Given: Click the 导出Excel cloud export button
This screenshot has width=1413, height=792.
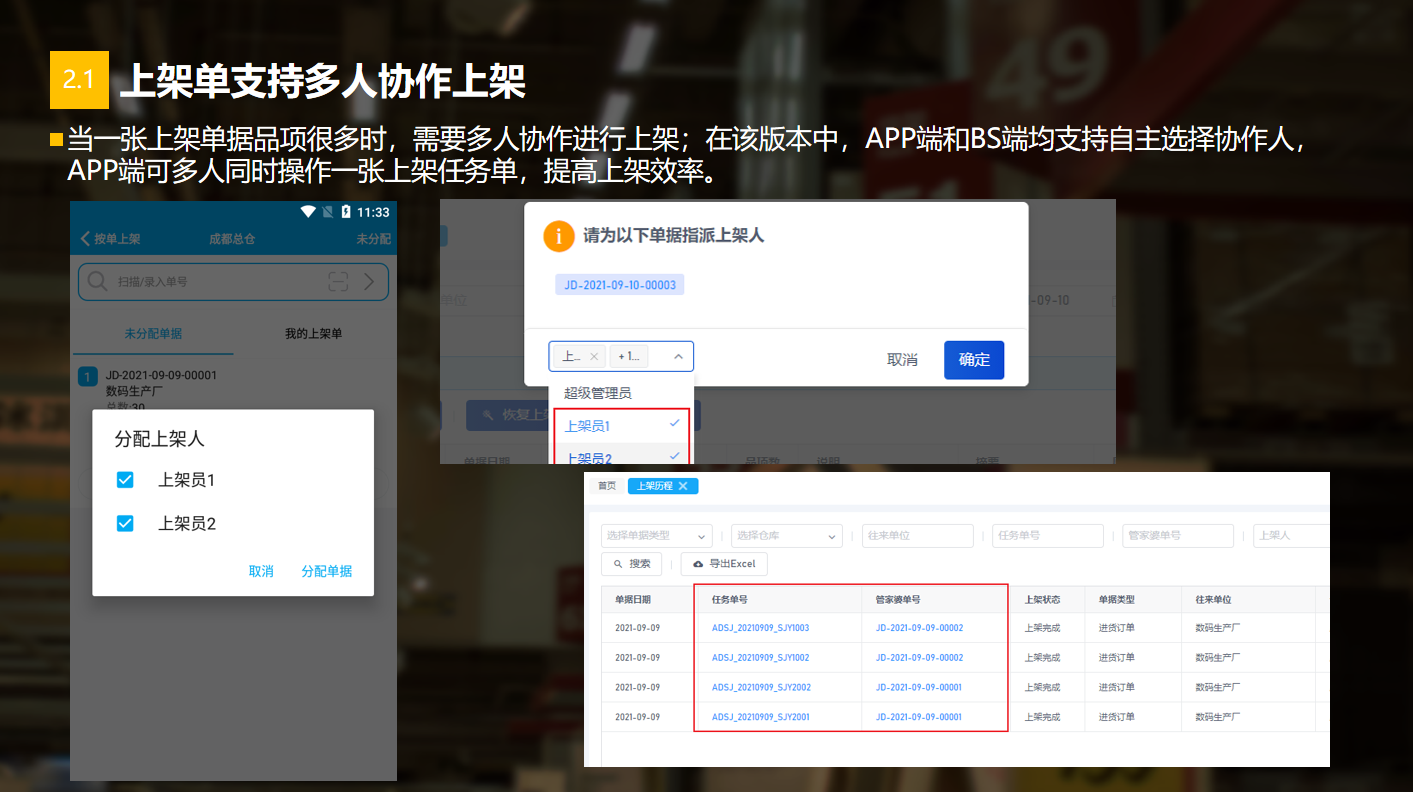Looking at the screenshot, I should 724,564.
